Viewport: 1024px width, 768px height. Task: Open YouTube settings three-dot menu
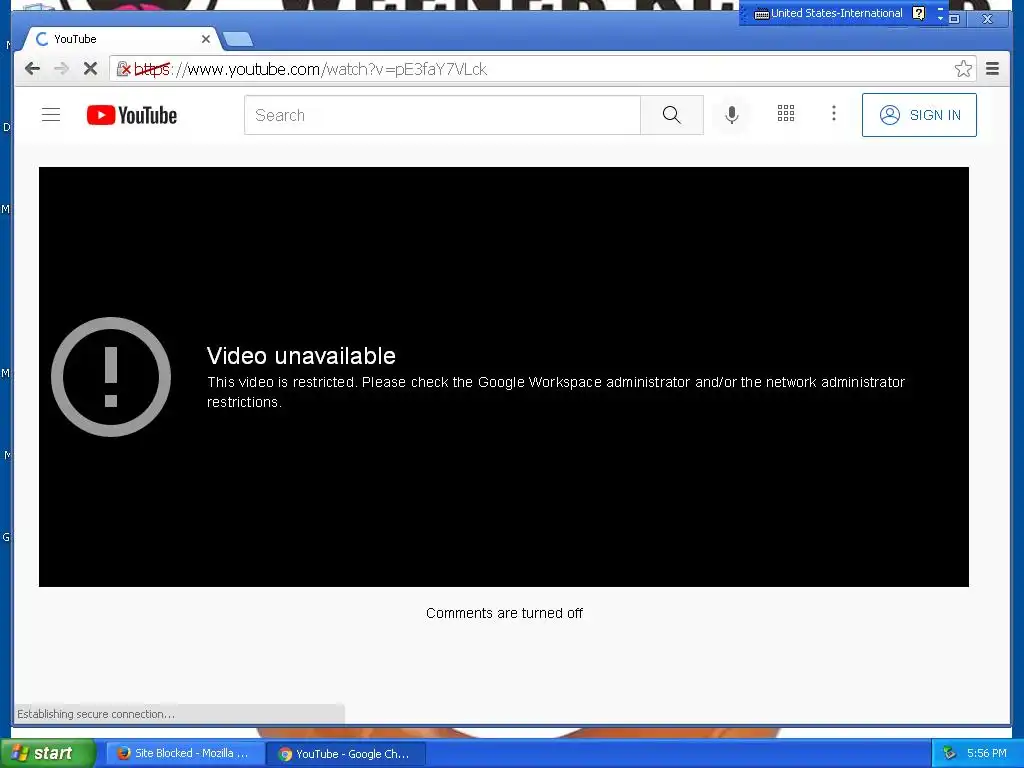833,114
